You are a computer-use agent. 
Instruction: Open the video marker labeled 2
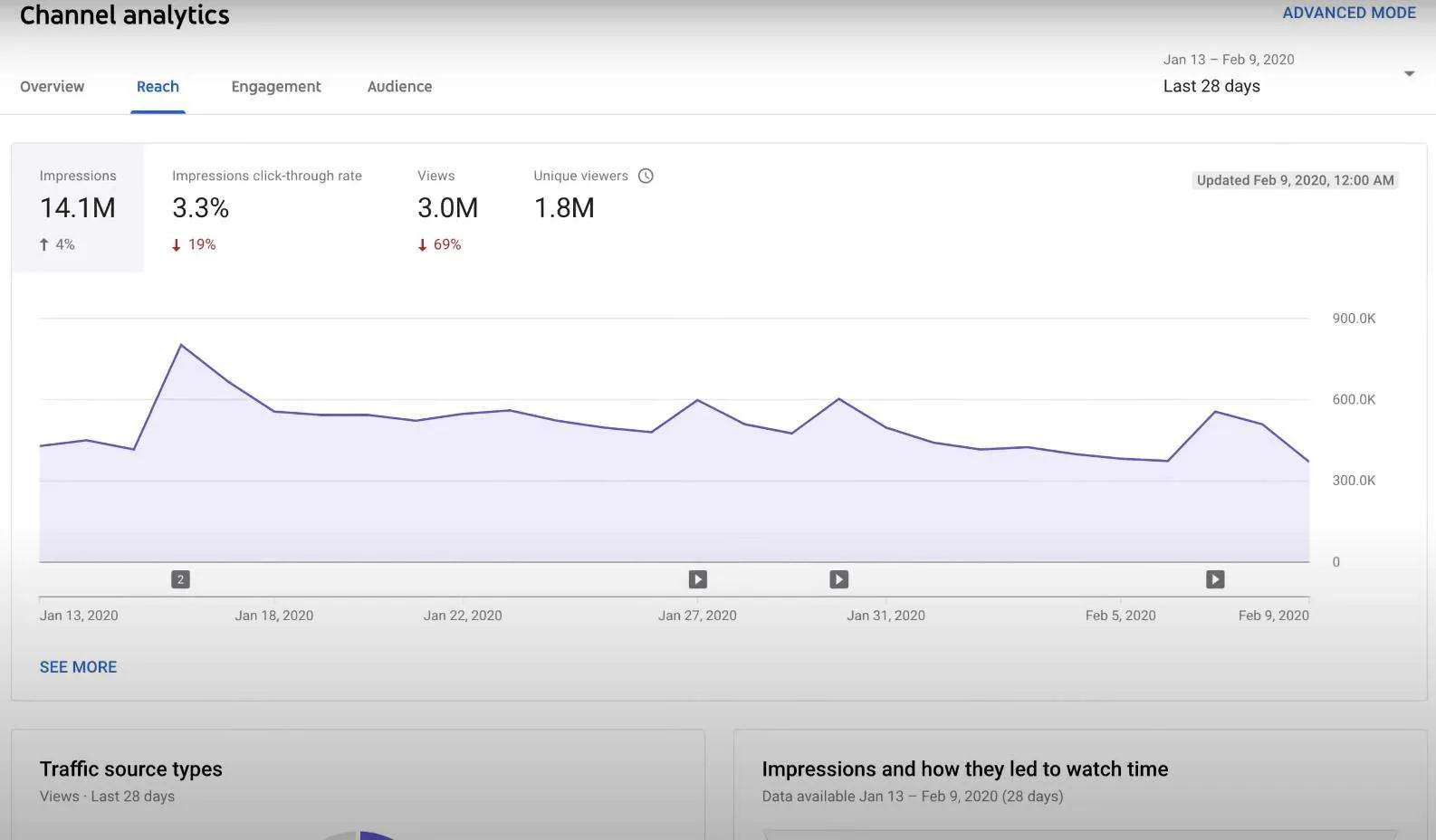point(180,579)
